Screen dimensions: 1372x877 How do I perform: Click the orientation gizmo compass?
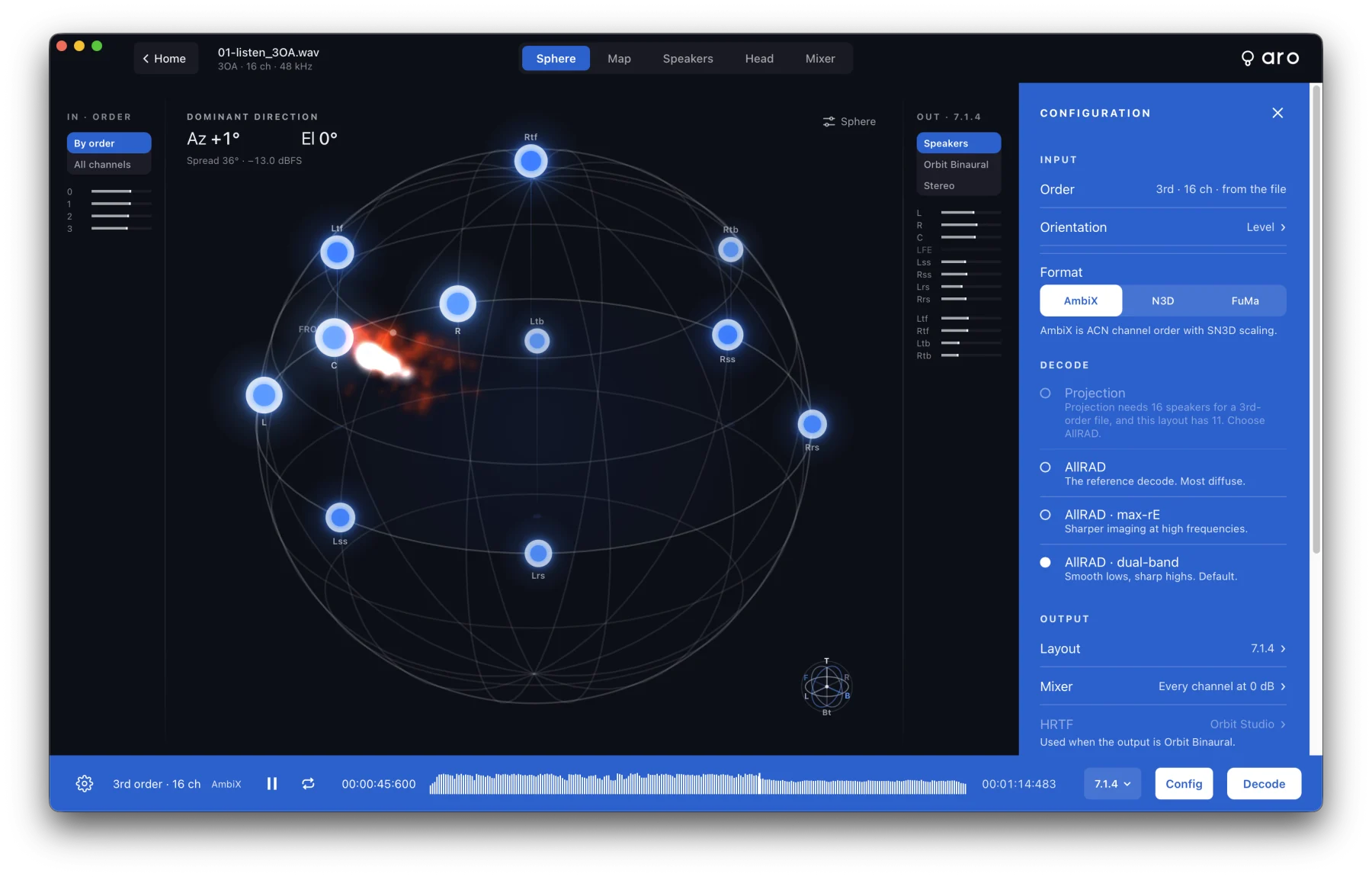tap(826, 686)
